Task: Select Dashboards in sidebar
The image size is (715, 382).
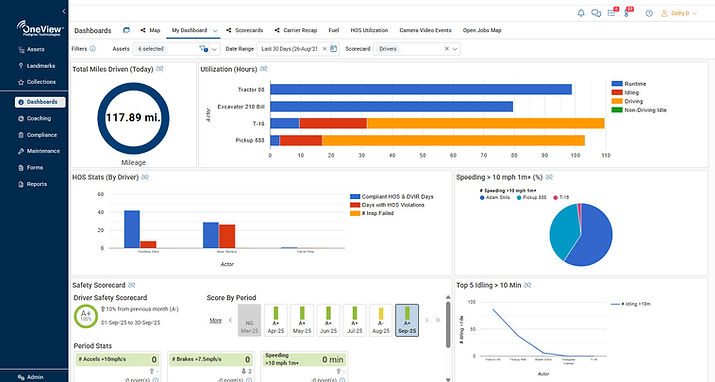Action: (x=40, y=102)
